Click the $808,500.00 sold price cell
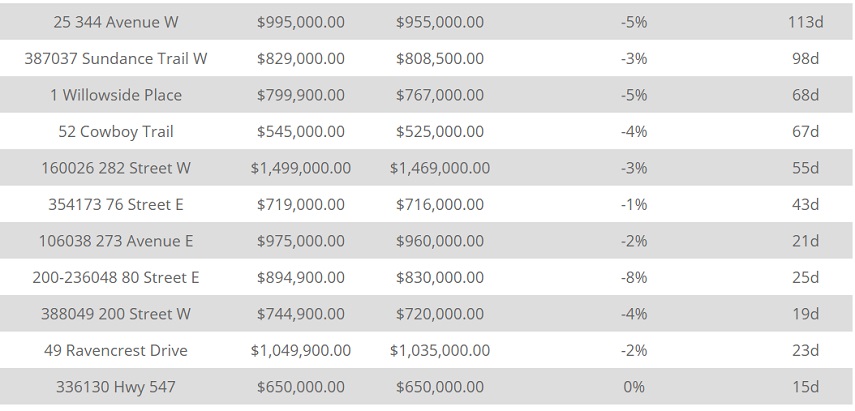Screen dimensions: 855x411 point(440,58)
